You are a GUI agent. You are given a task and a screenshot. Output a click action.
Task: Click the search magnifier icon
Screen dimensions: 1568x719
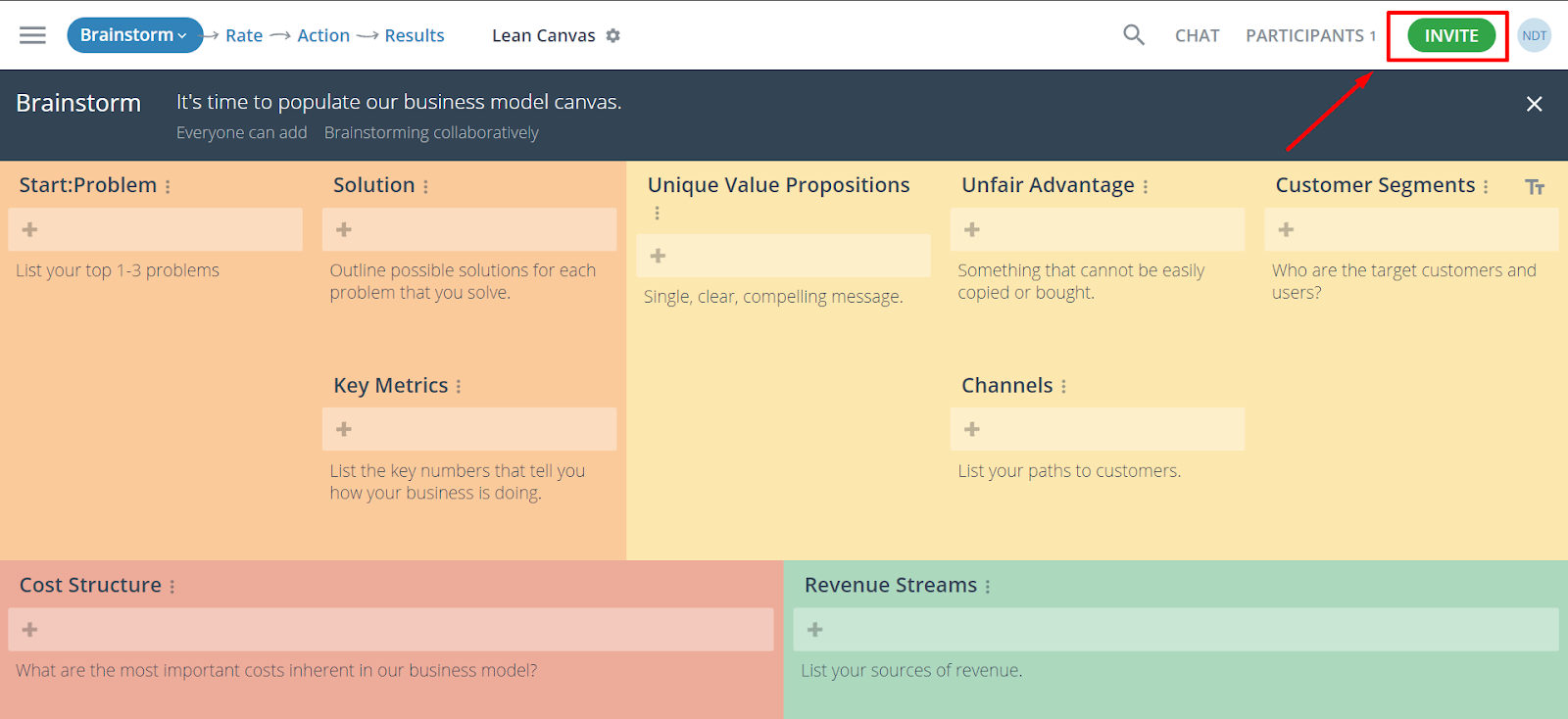click(x=1133, y=35)
